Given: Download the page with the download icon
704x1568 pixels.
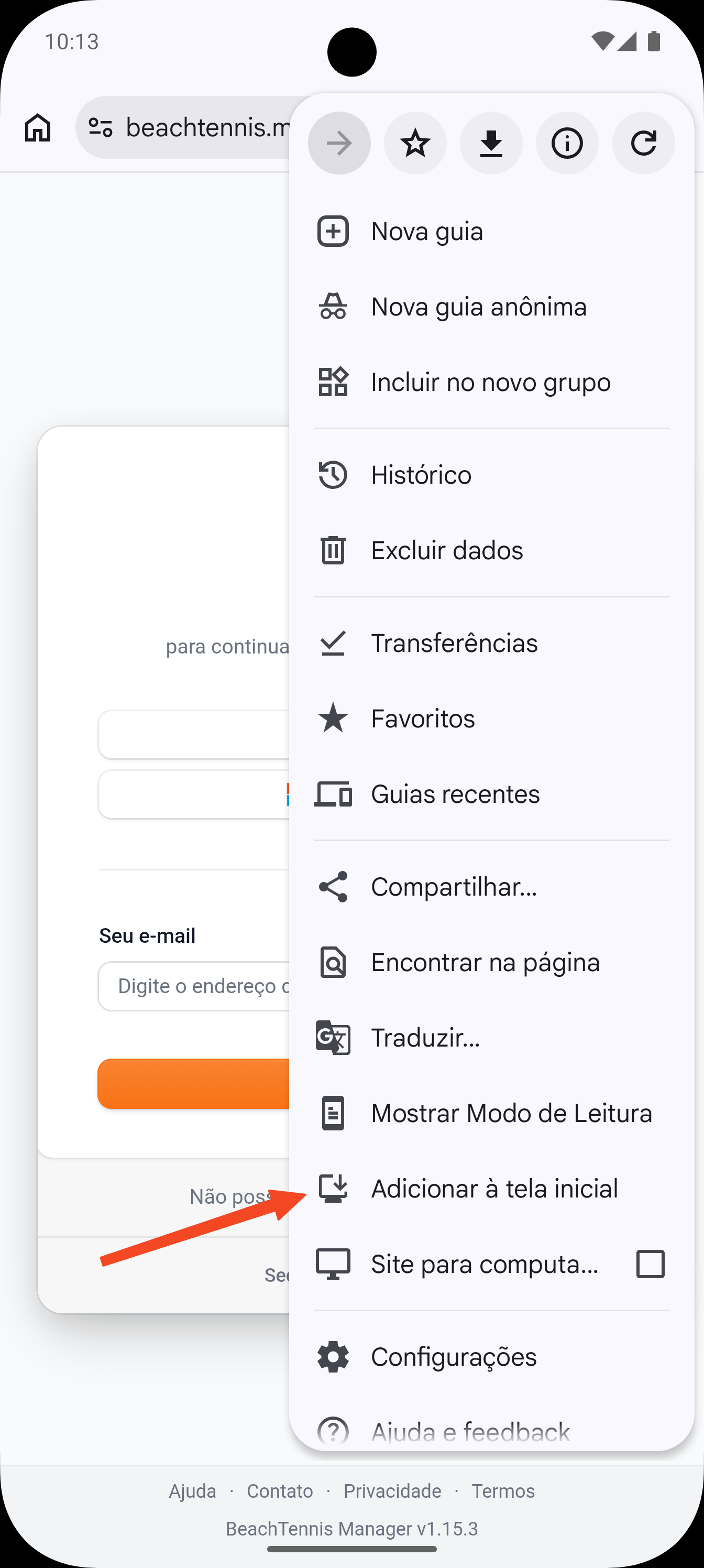Looking at the screenshot, I should coord(491,143).
